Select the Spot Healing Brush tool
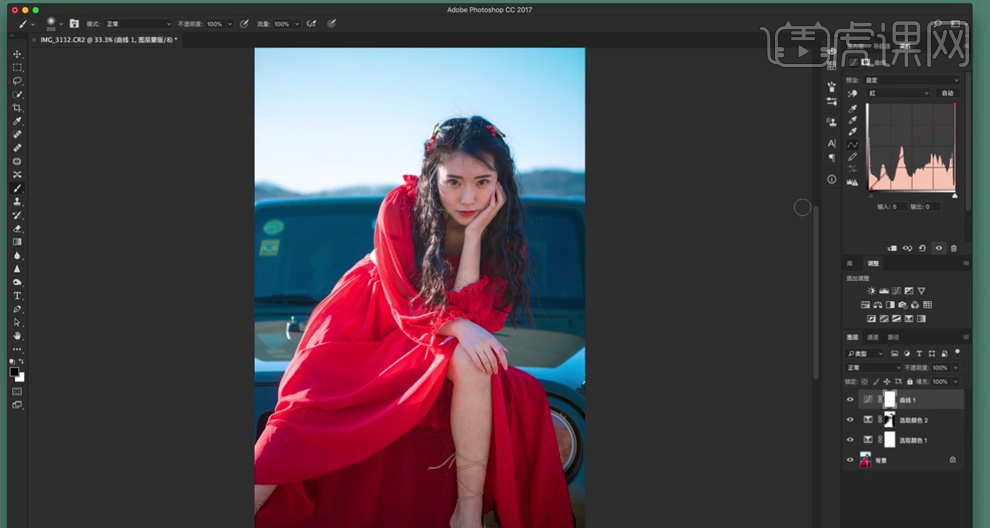Image resolution: width=990 pixels, height=528 pixels. pyautogui.click(x=17, y=135)
